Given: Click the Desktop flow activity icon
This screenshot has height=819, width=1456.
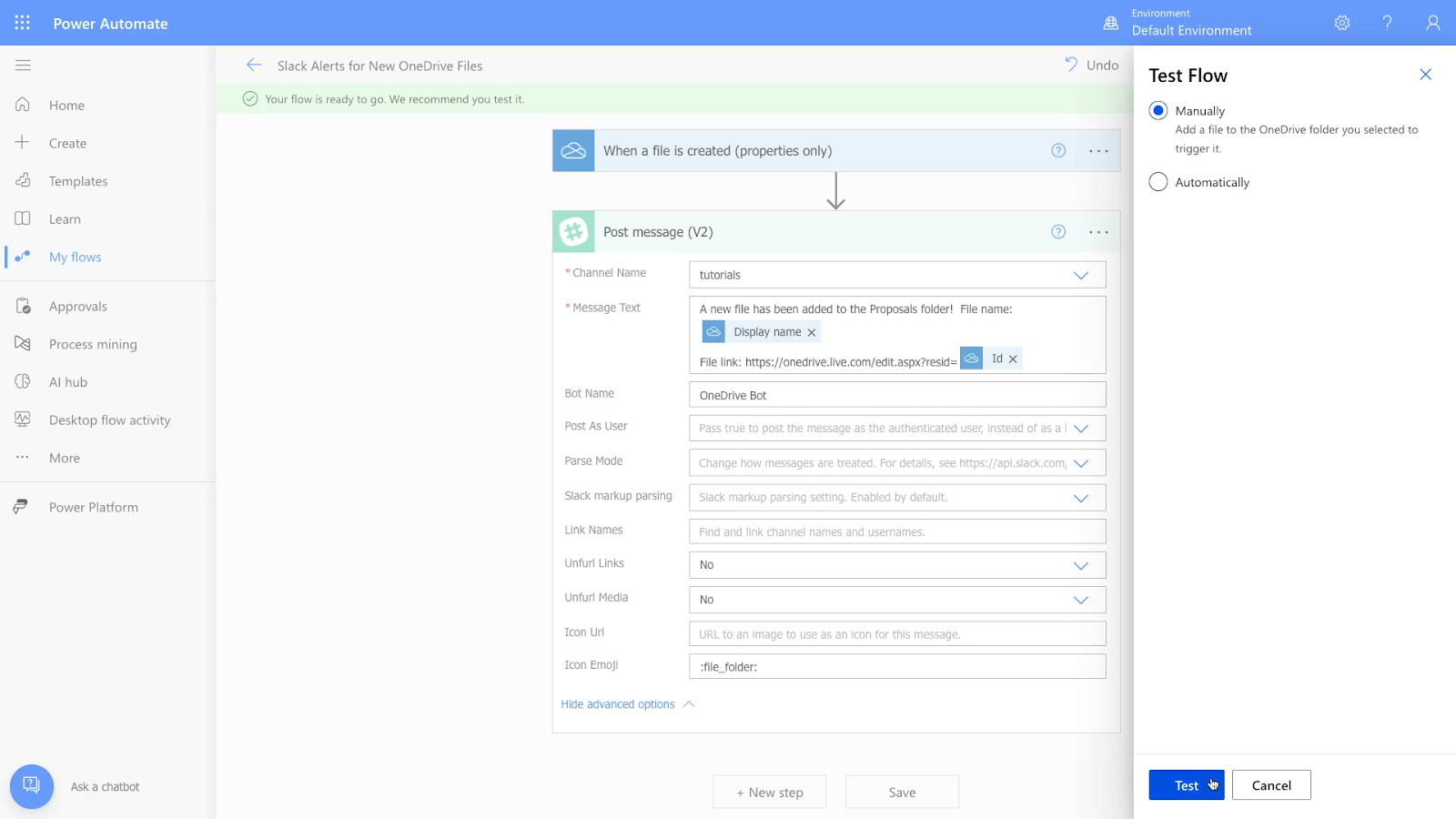Looking at the screenshot, I should (x=23, y=420).
